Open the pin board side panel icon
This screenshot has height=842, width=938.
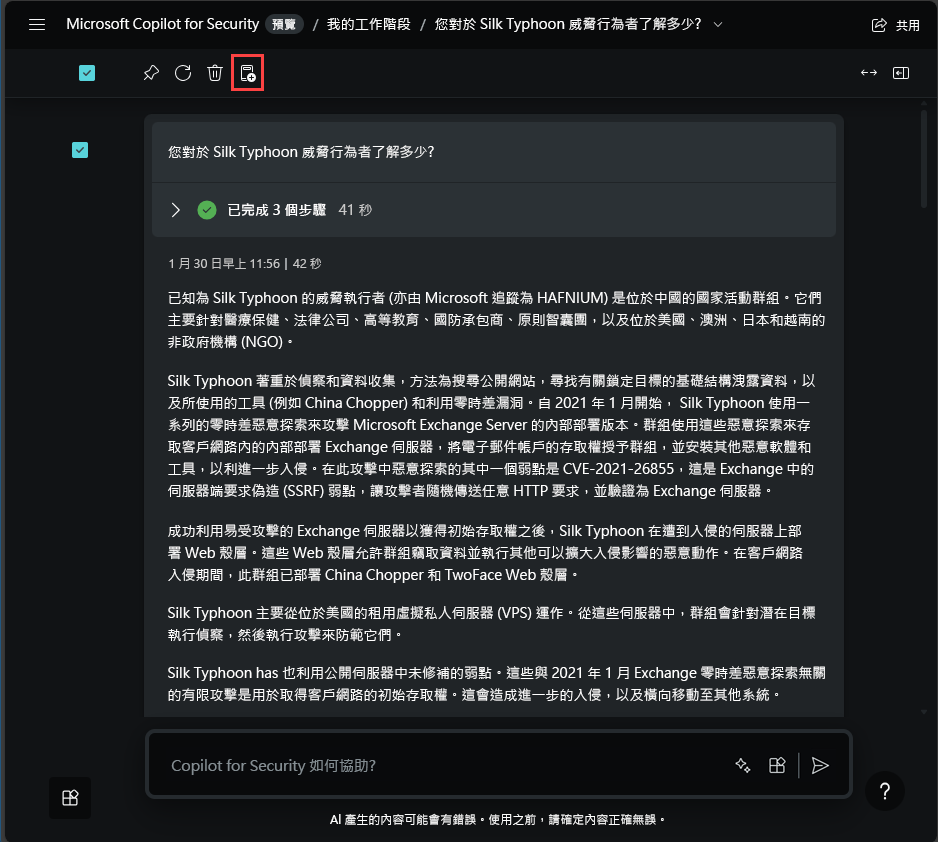(901, 73)
